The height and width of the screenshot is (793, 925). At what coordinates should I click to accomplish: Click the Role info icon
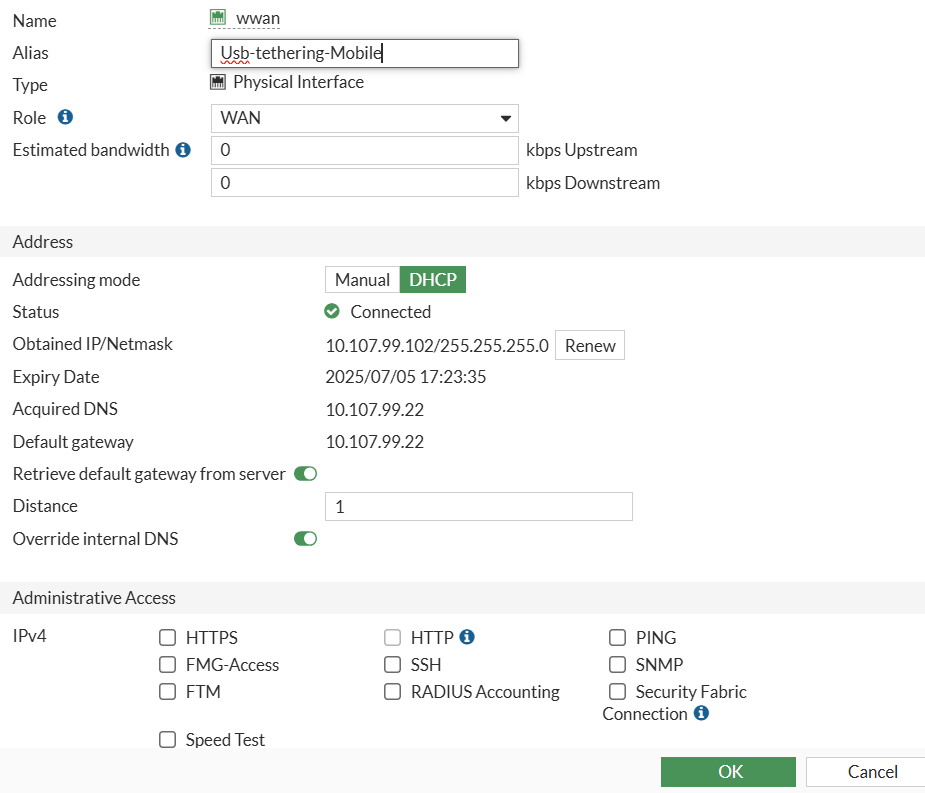coord(66,117)
